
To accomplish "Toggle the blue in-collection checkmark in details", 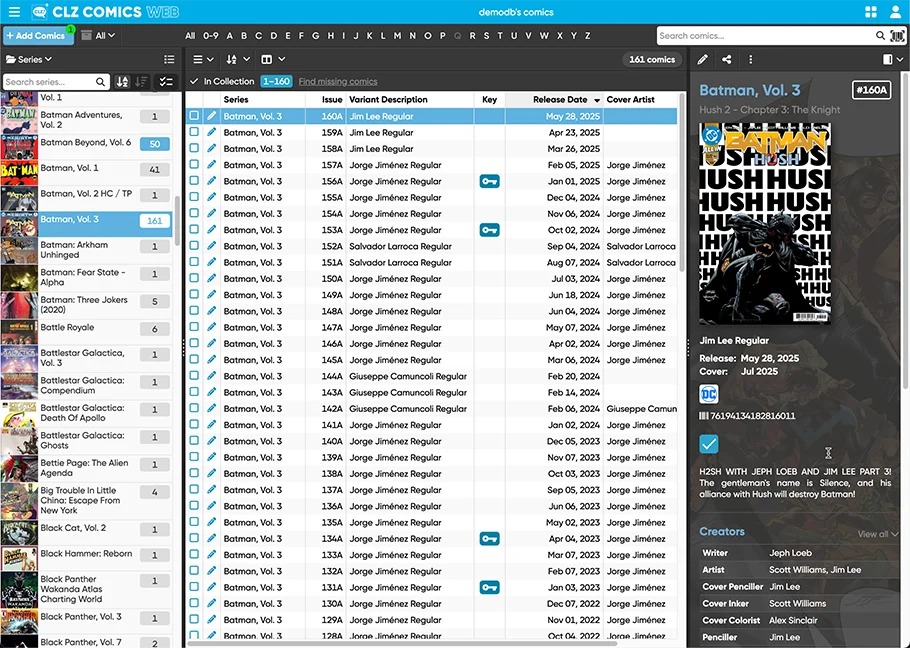I will (709, 444).
